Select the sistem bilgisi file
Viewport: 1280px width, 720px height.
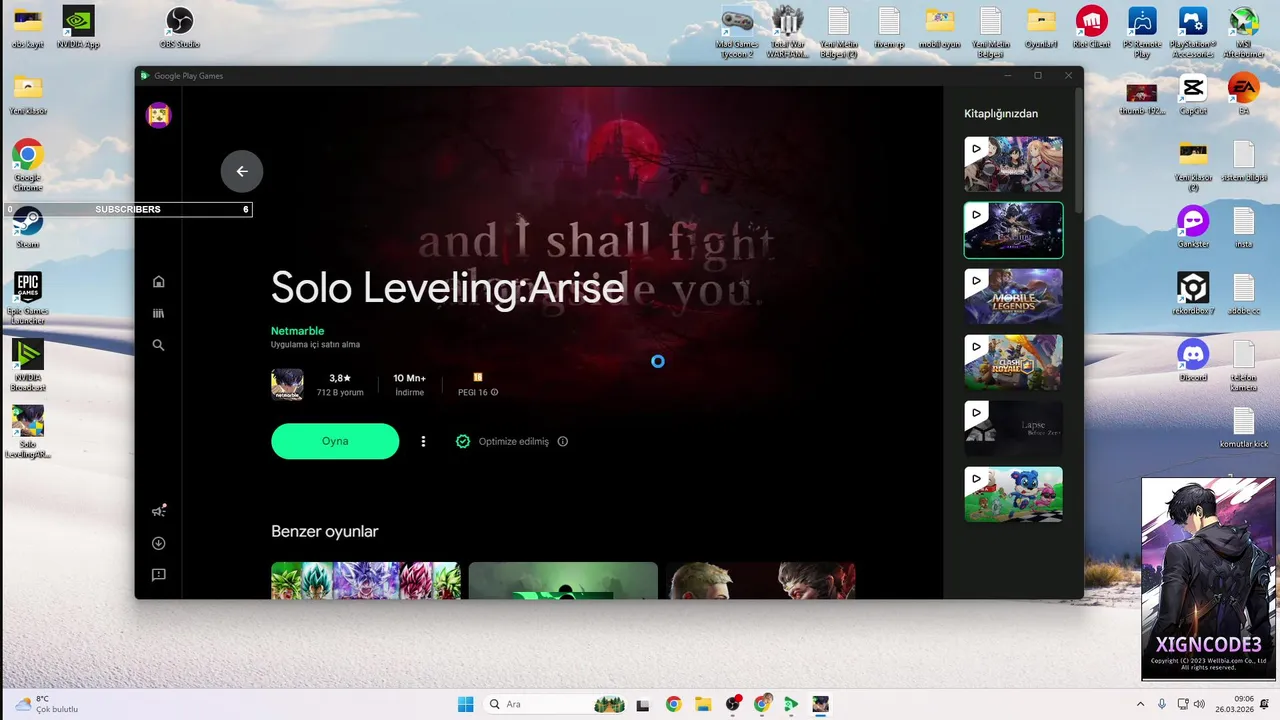point(1243,161)
